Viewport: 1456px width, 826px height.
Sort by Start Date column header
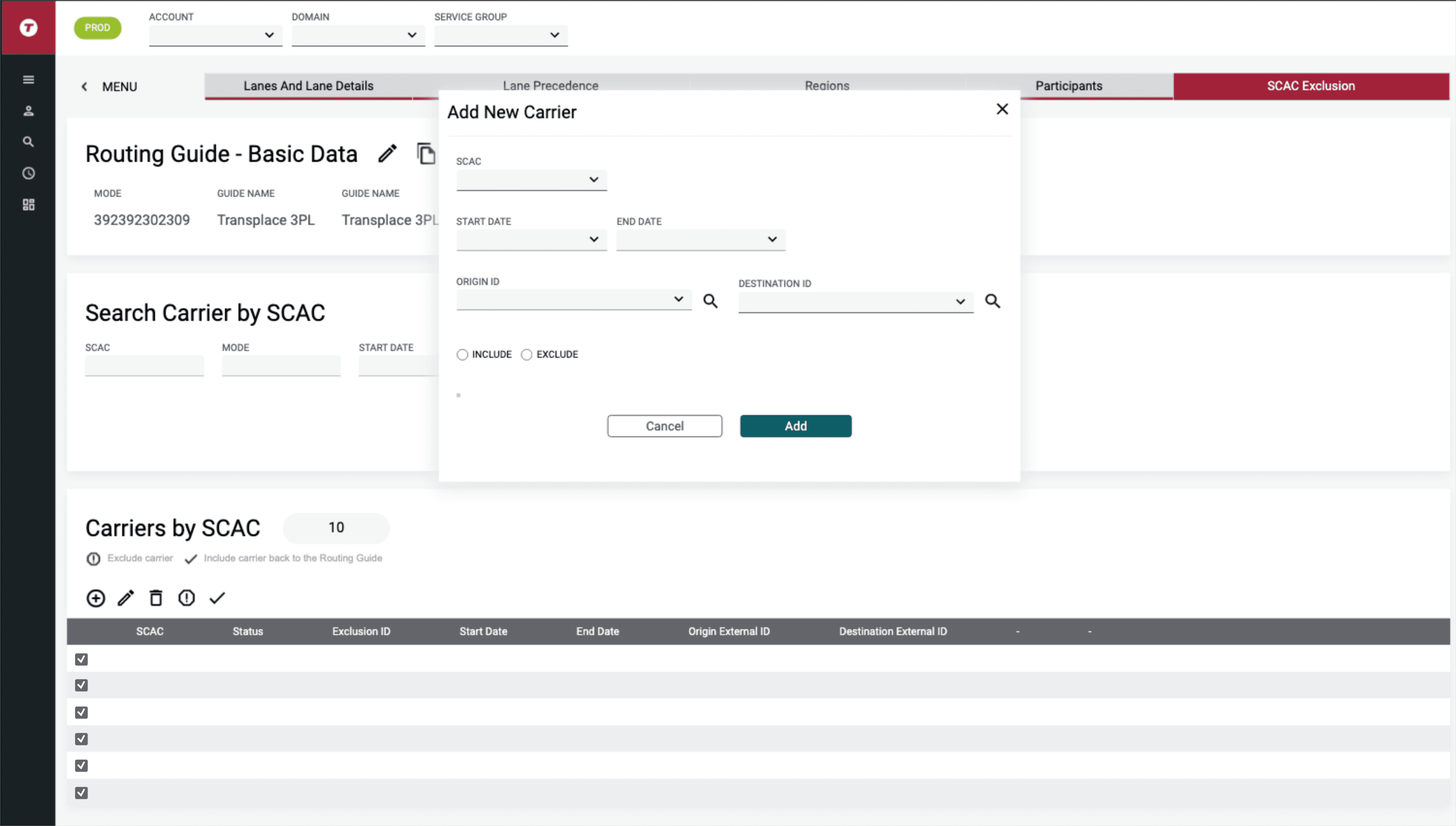[x=483, y=631]
